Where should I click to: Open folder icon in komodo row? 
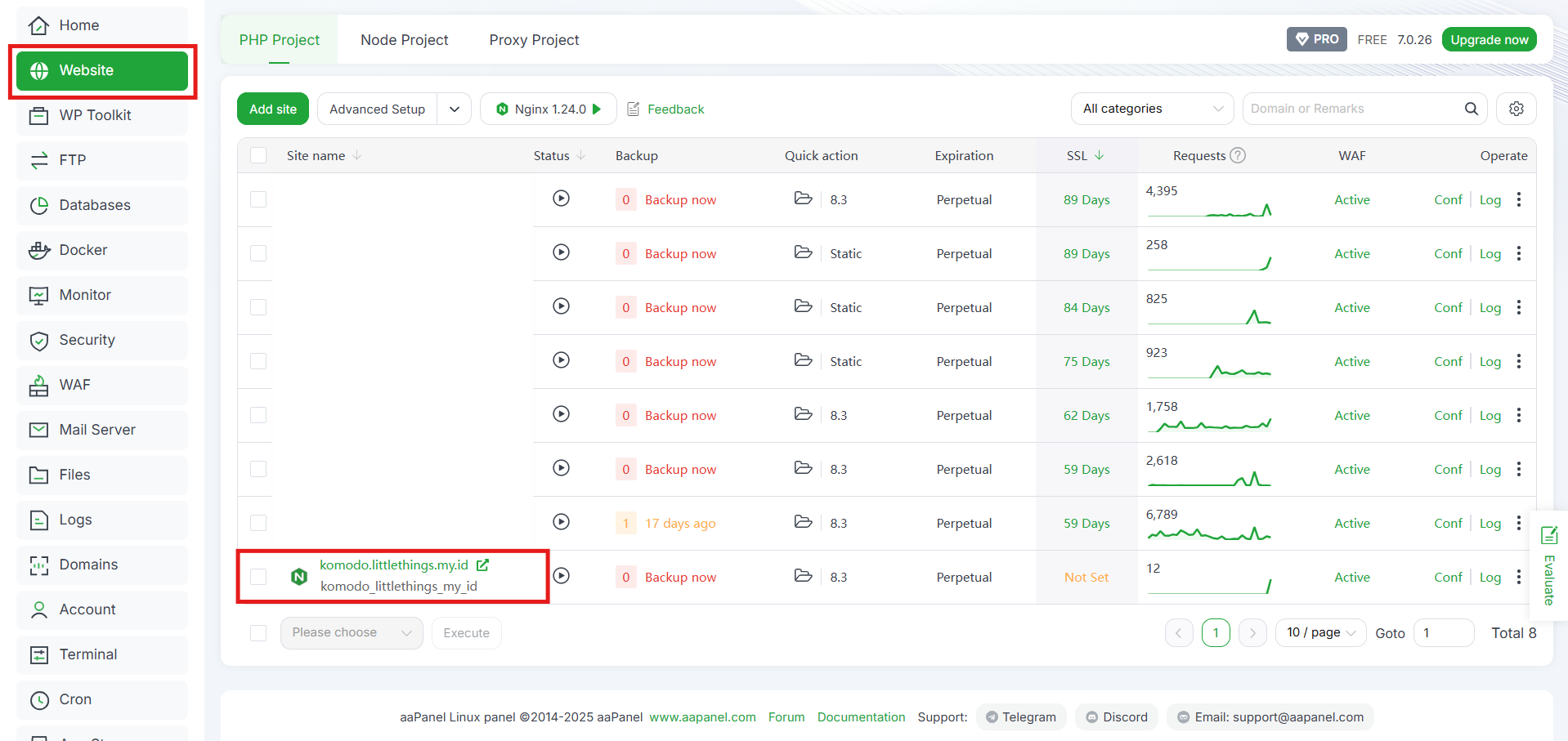tap(804, 576)
